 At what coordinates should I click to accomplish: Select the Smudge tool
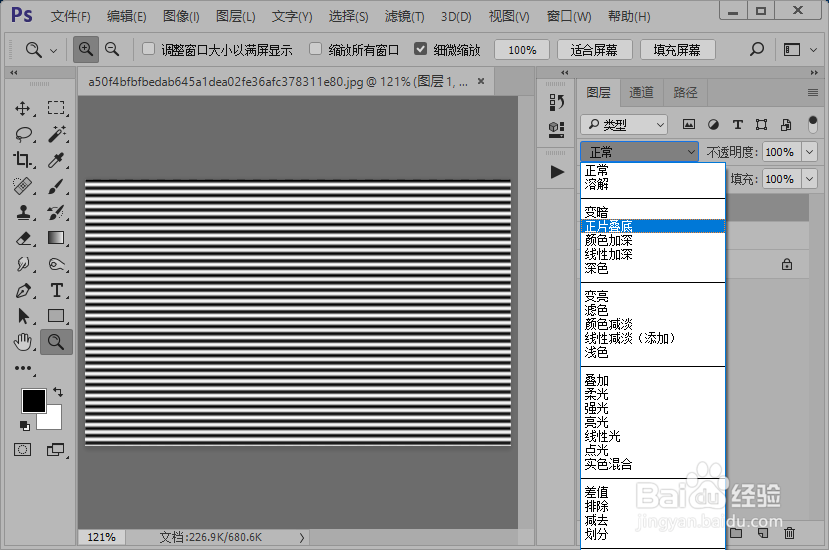23,264
